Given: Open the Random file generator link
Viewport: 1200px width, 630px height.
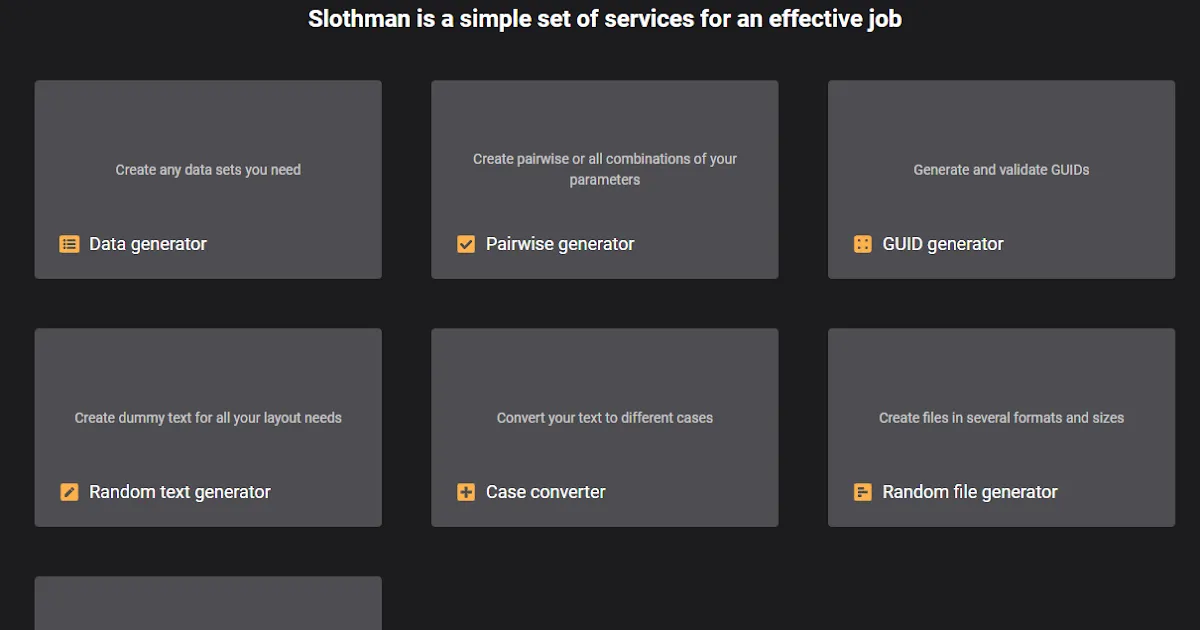Looking at the screenshot, I should pos(970,492).
